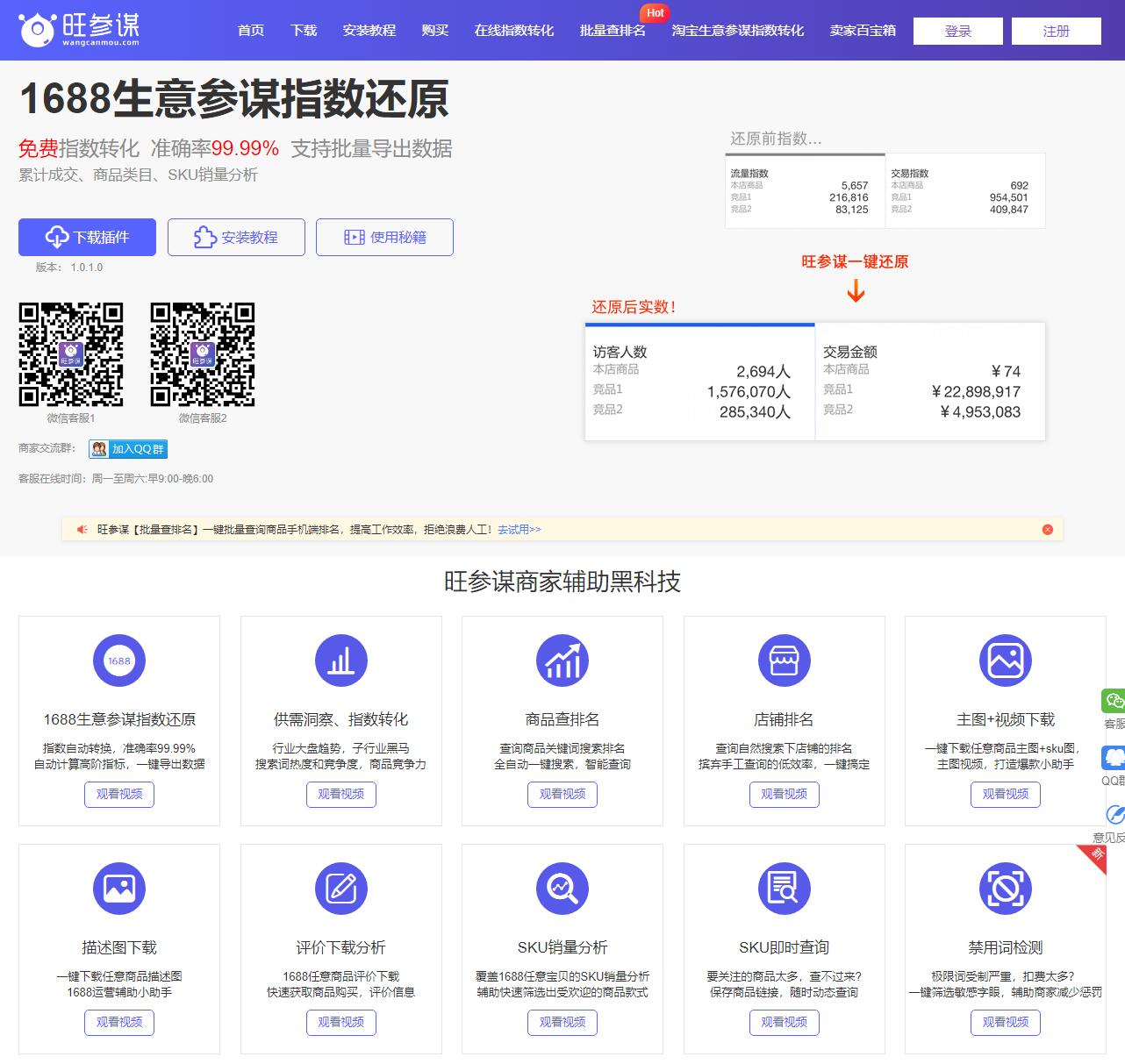Viewport: 1125px width, 1064px height.
Task: Select 在线指数转化 in the navigation bar
Action: pyautogui.click(x=514, y=31)
